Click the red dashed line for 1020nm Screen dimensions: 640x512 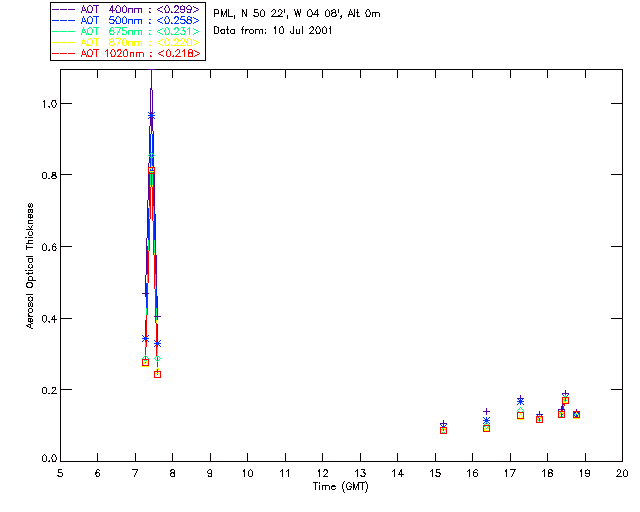(64, 53)
